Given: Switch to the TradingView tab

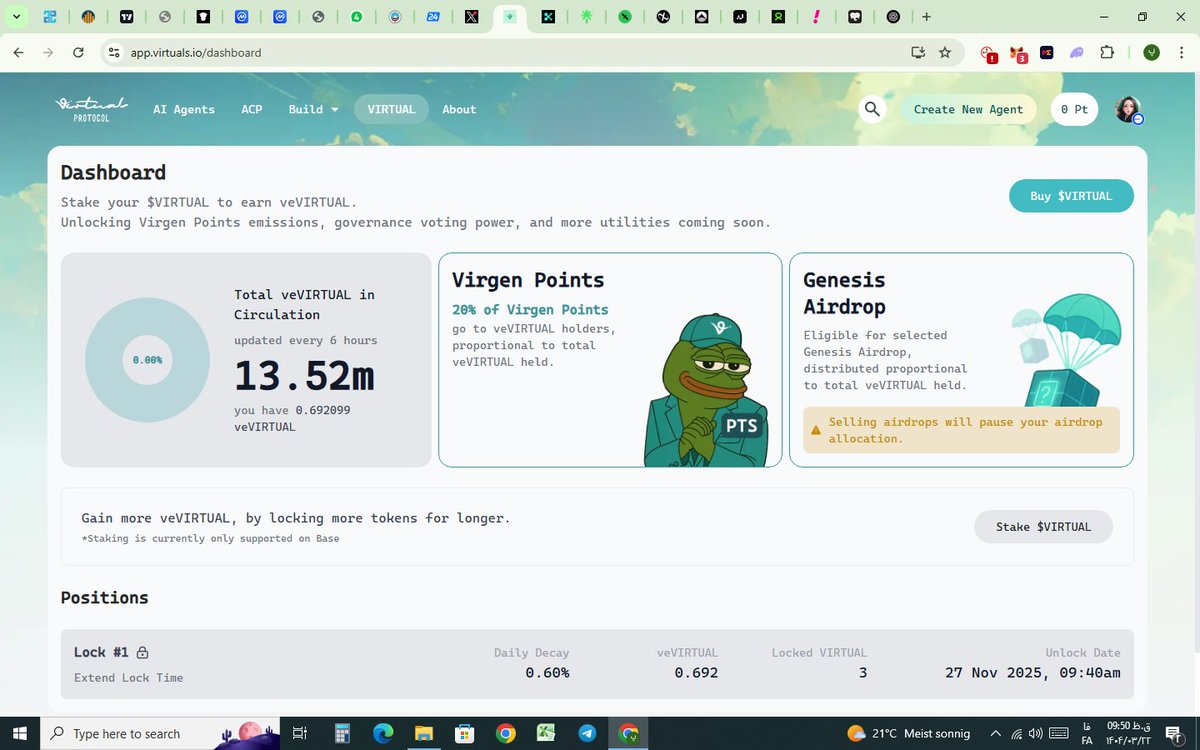Looking at the screenshot, I should click(126, 16).
